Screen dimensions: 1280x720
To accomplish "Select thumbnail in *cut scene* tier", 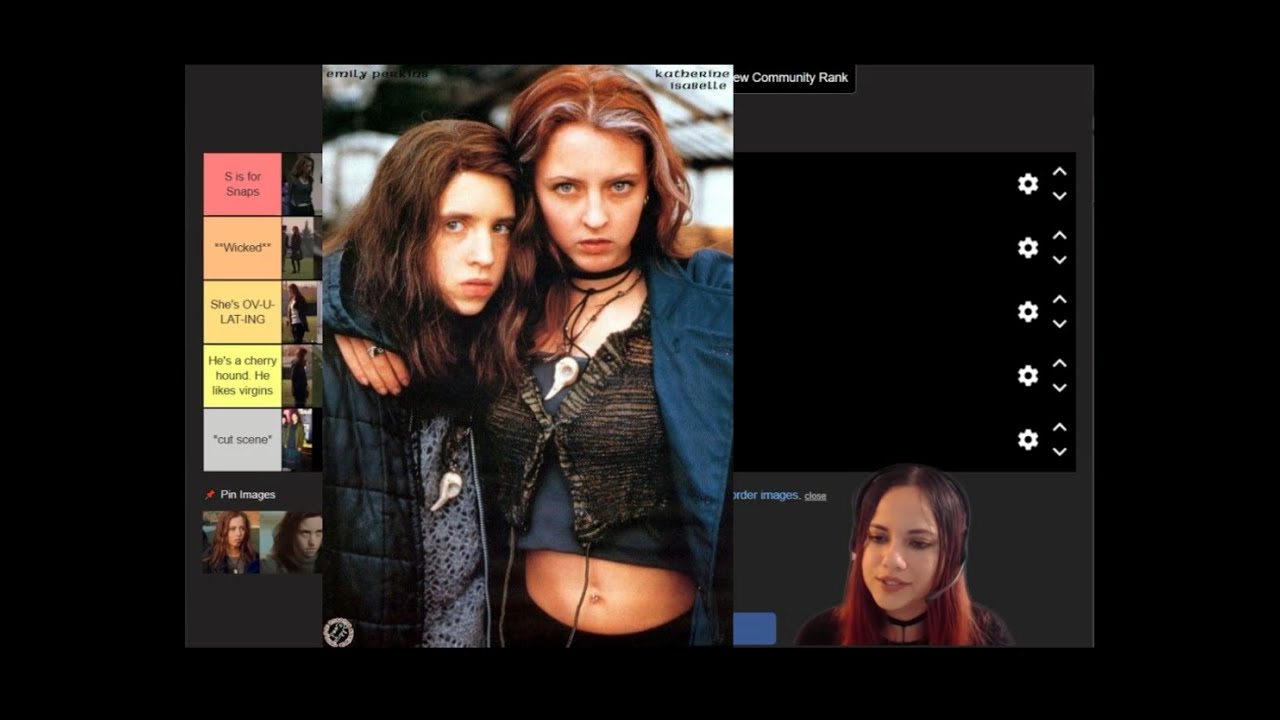I will pyautogui.click(x=302, y=440).
